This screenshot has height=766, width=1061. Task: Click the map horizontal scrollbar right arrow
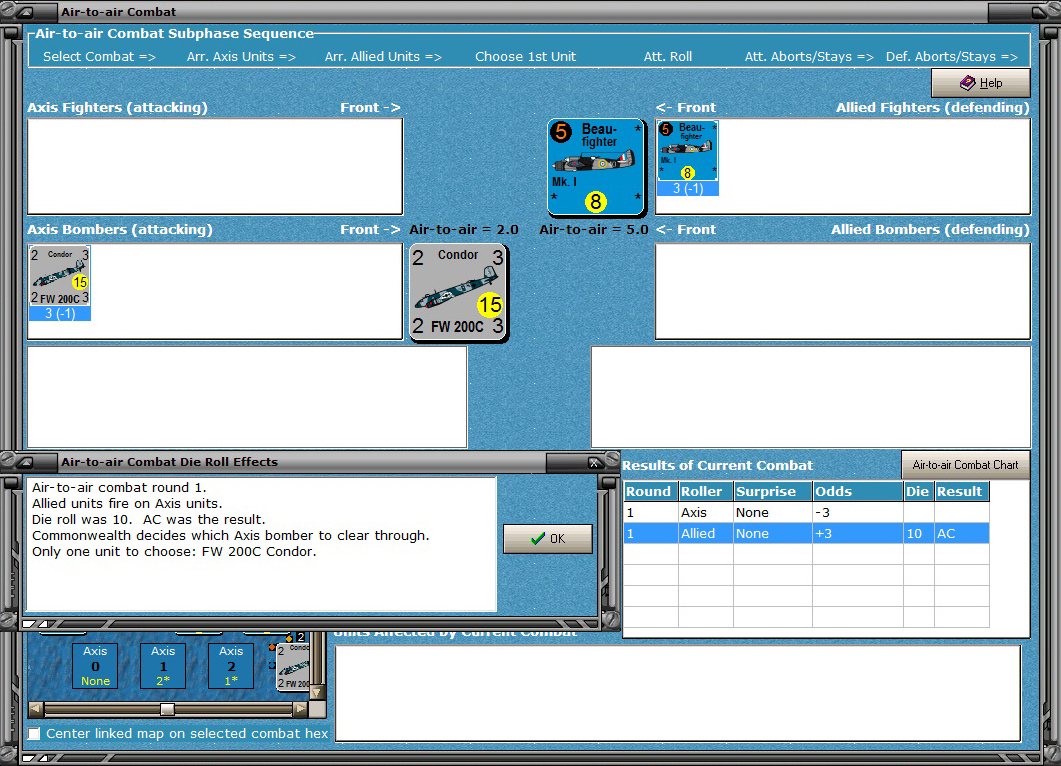[300, 709]
